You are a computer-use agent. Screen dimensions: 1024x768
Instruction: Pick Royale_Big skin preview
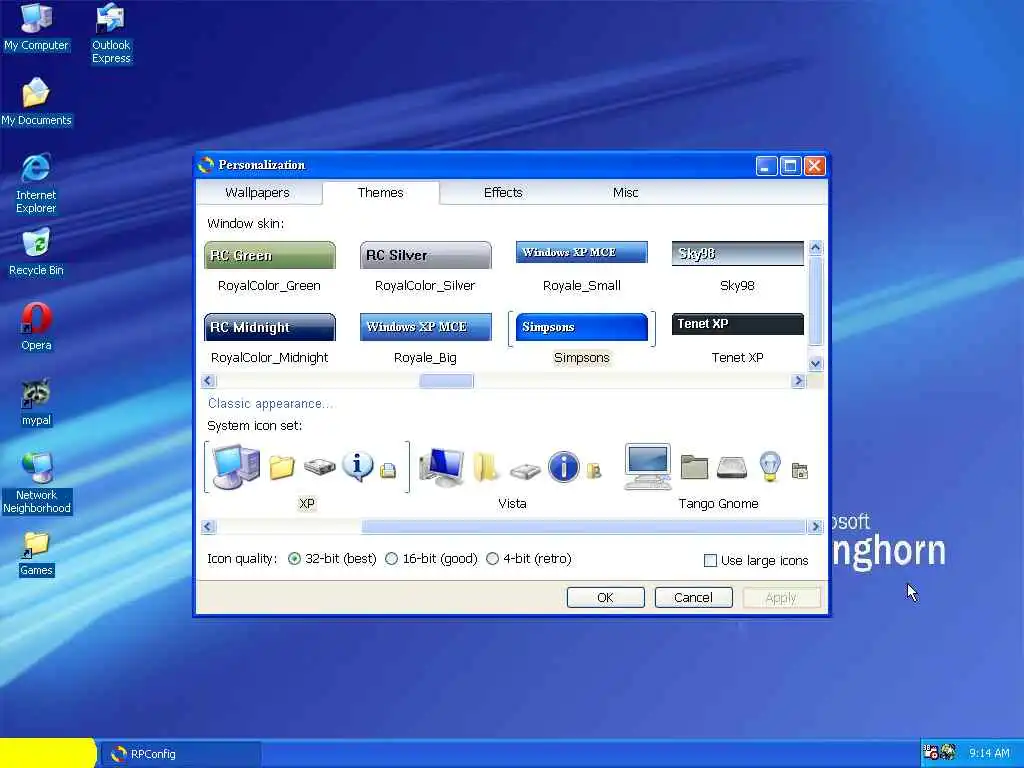click(425, 327)
